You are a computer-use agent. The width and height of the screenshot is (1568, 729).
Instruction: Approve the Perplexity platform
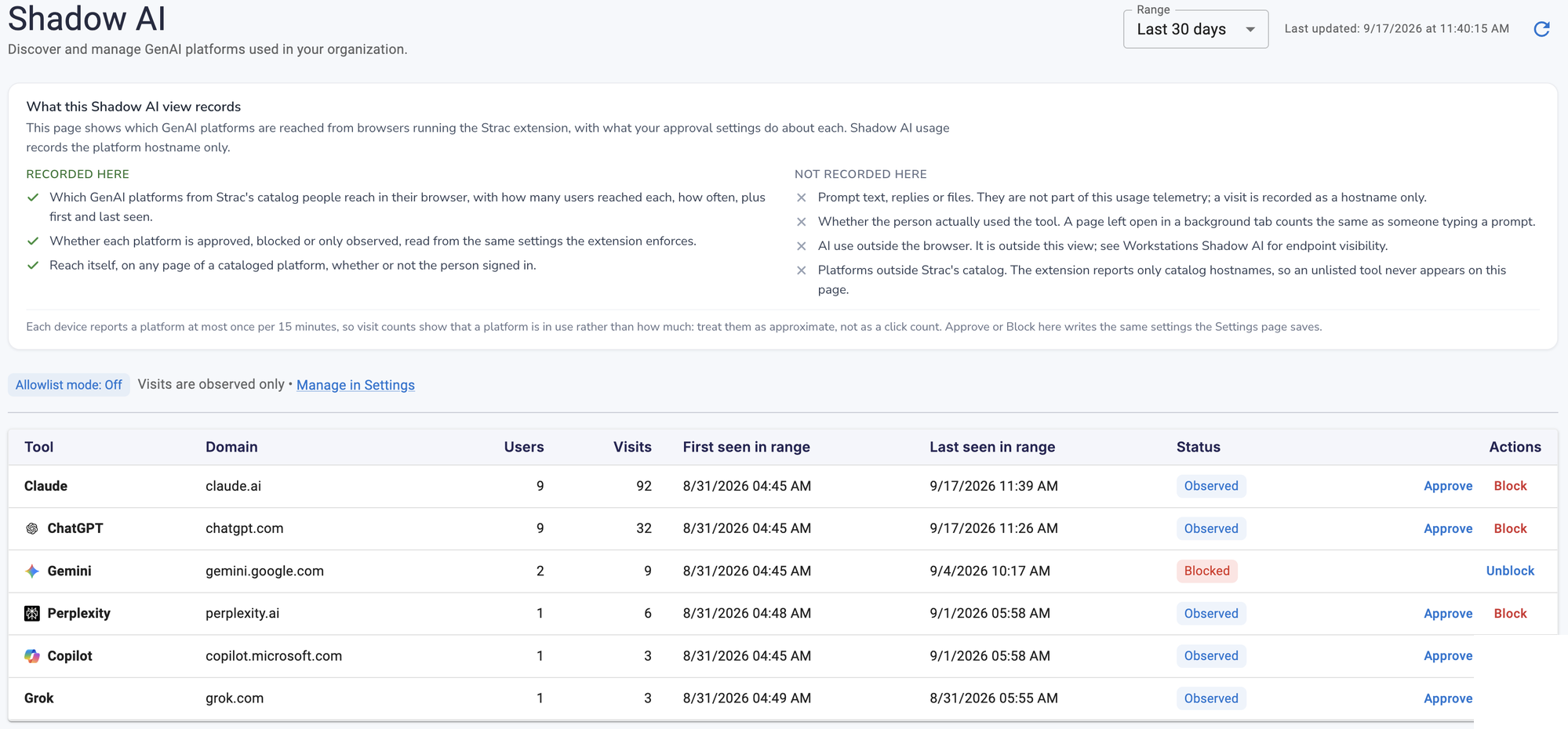click(1448, 613)
